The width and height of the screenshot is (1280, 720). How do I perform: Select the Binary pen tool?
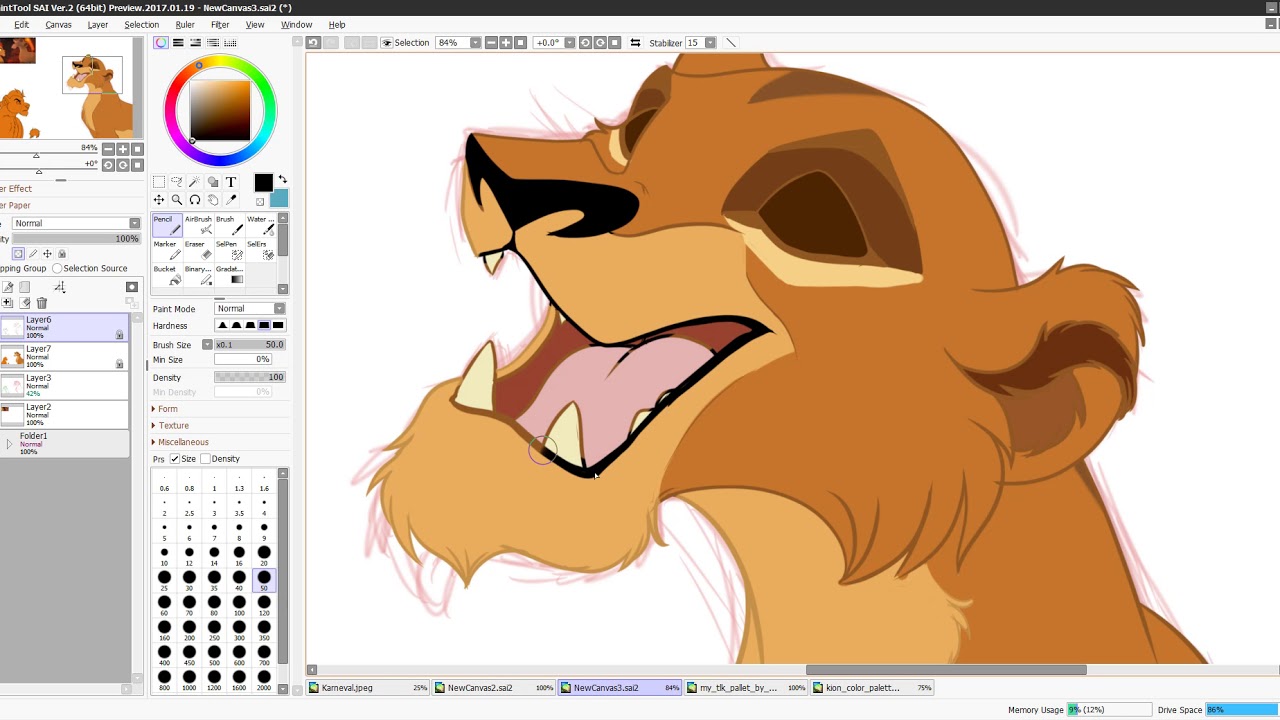[198, 275]
